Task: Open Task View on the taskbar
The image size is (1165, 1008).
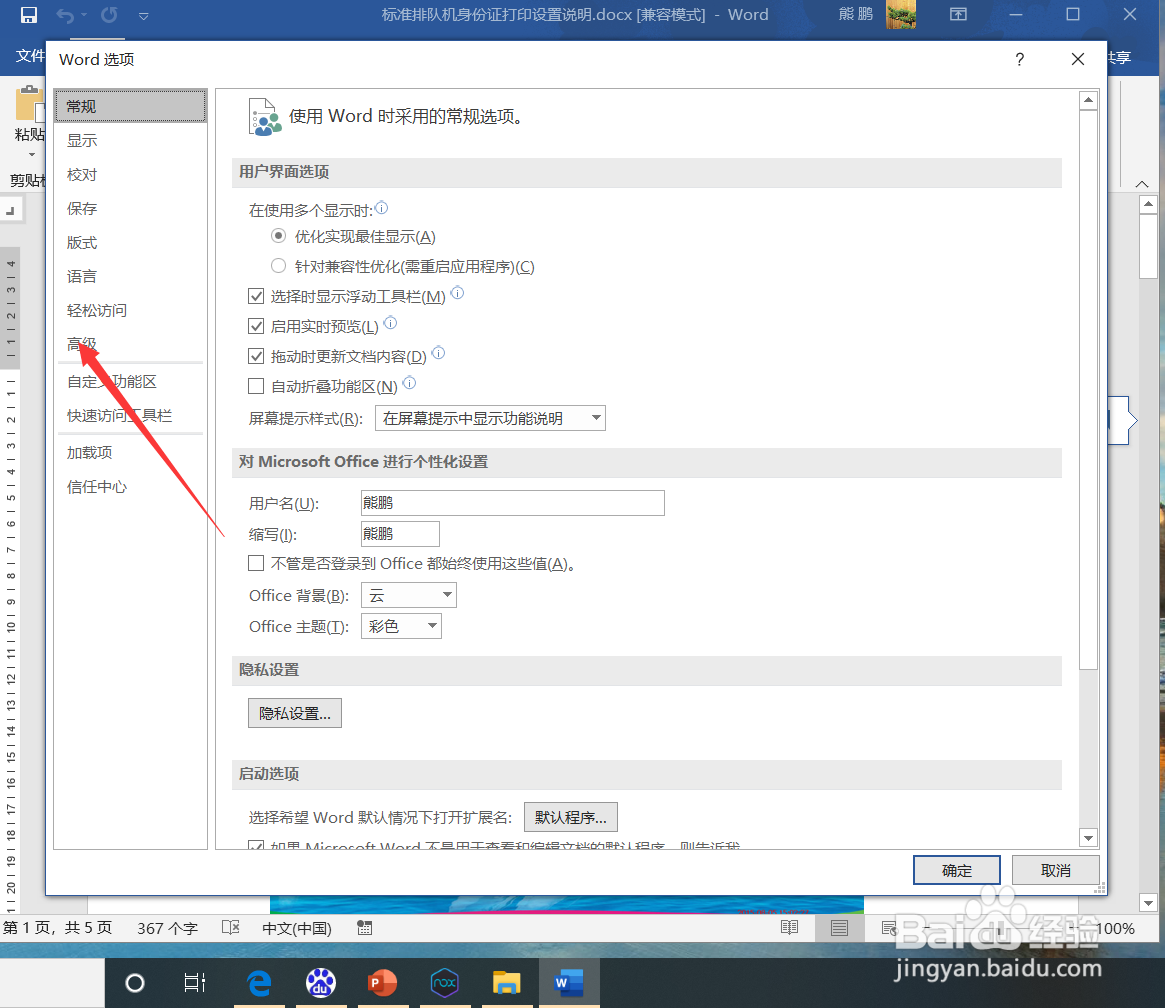Action: [x=195, y=983]
